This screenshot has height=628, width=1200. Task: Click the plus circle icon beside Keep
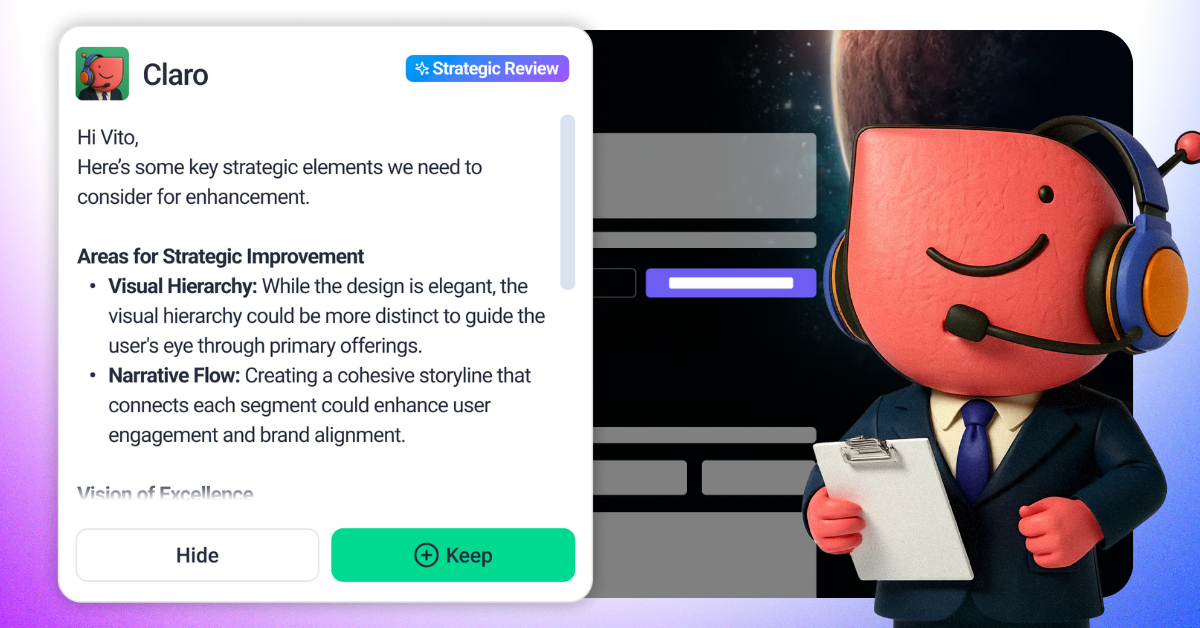click(426, 555)
